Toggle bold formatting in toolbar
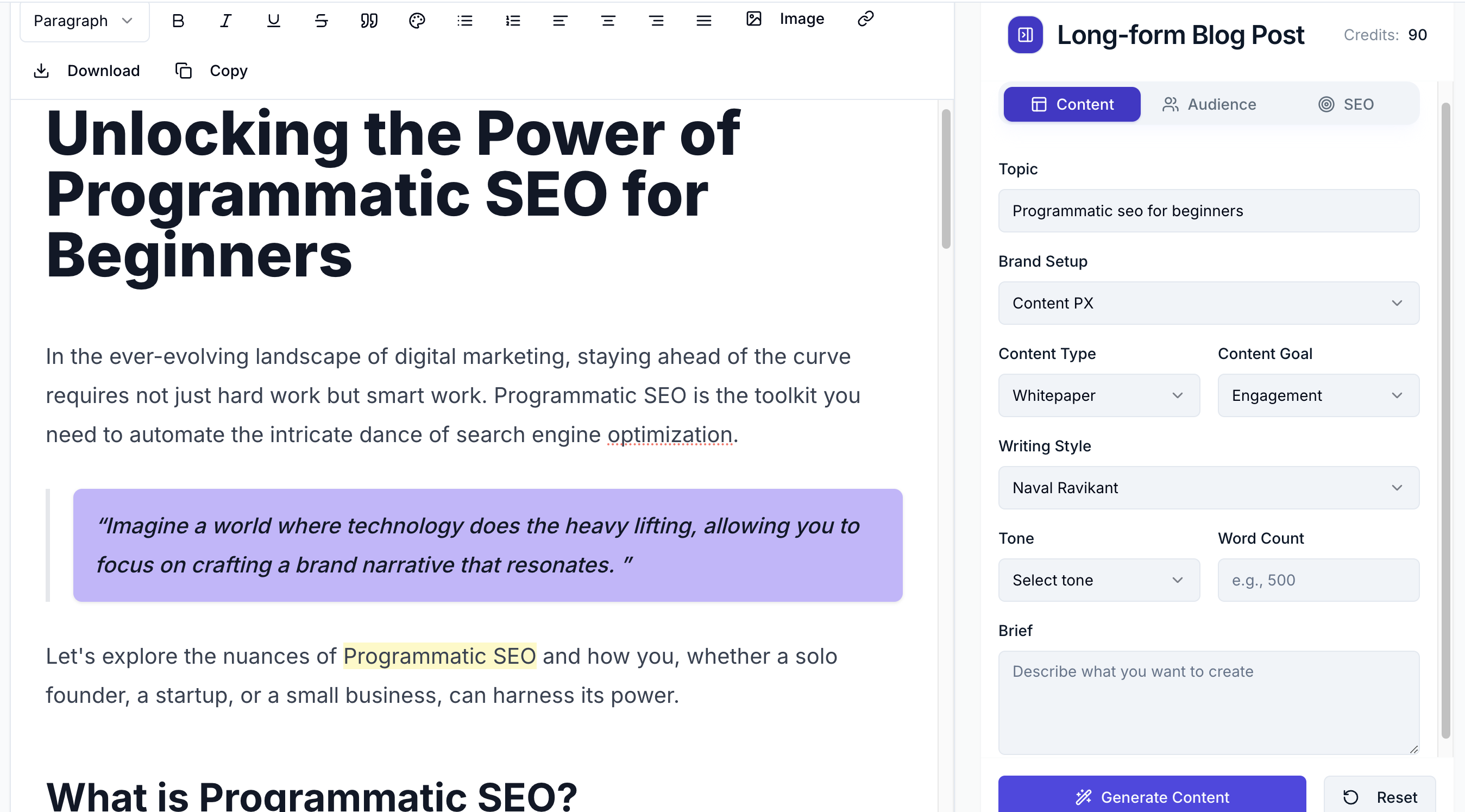1465x812 pixels. tap(178, 21)
